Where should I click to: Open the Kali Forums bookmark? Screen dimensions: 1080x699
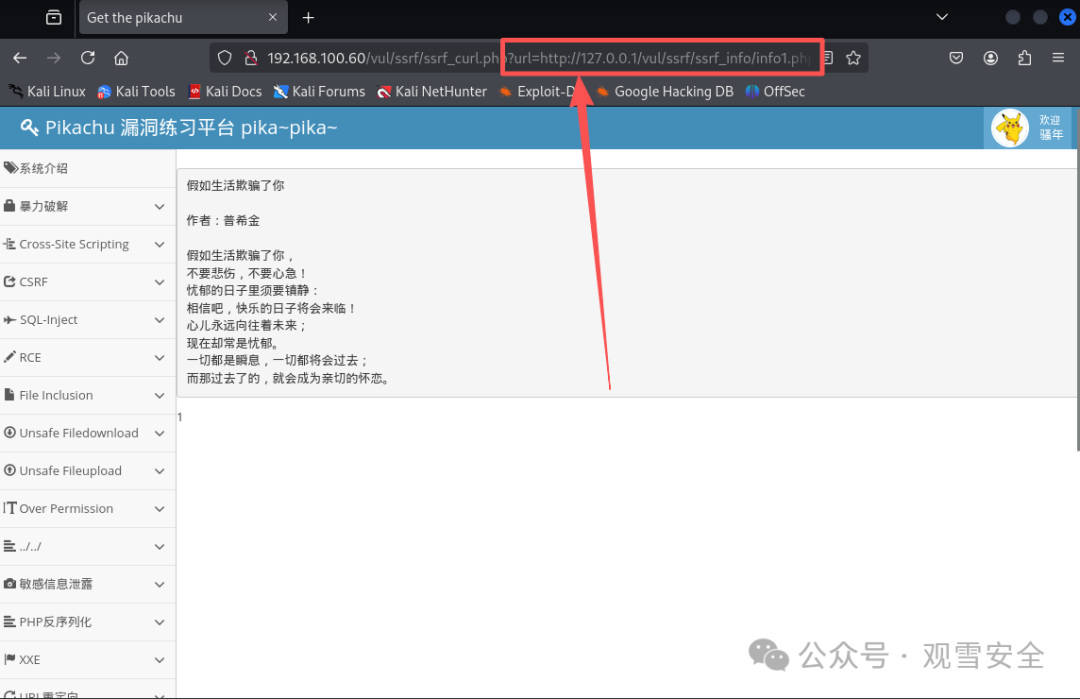click(320, 92)
